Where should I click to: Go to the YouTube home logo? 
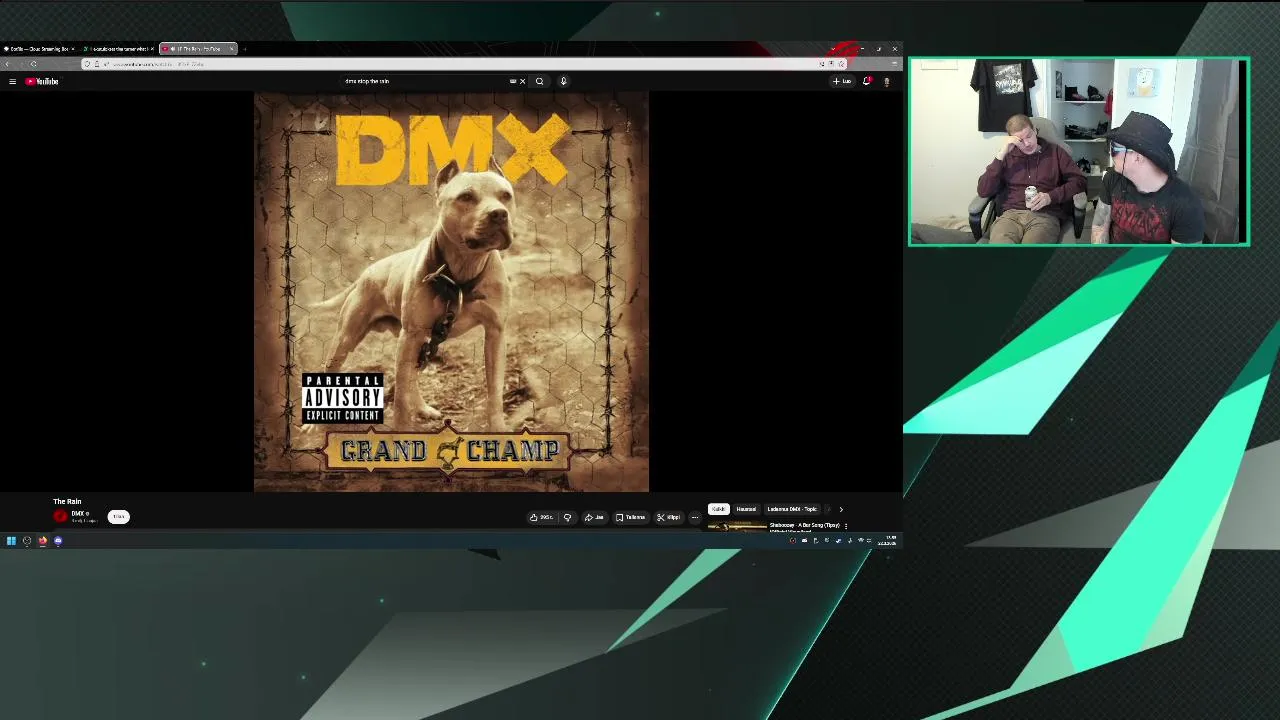click(42, 81)
